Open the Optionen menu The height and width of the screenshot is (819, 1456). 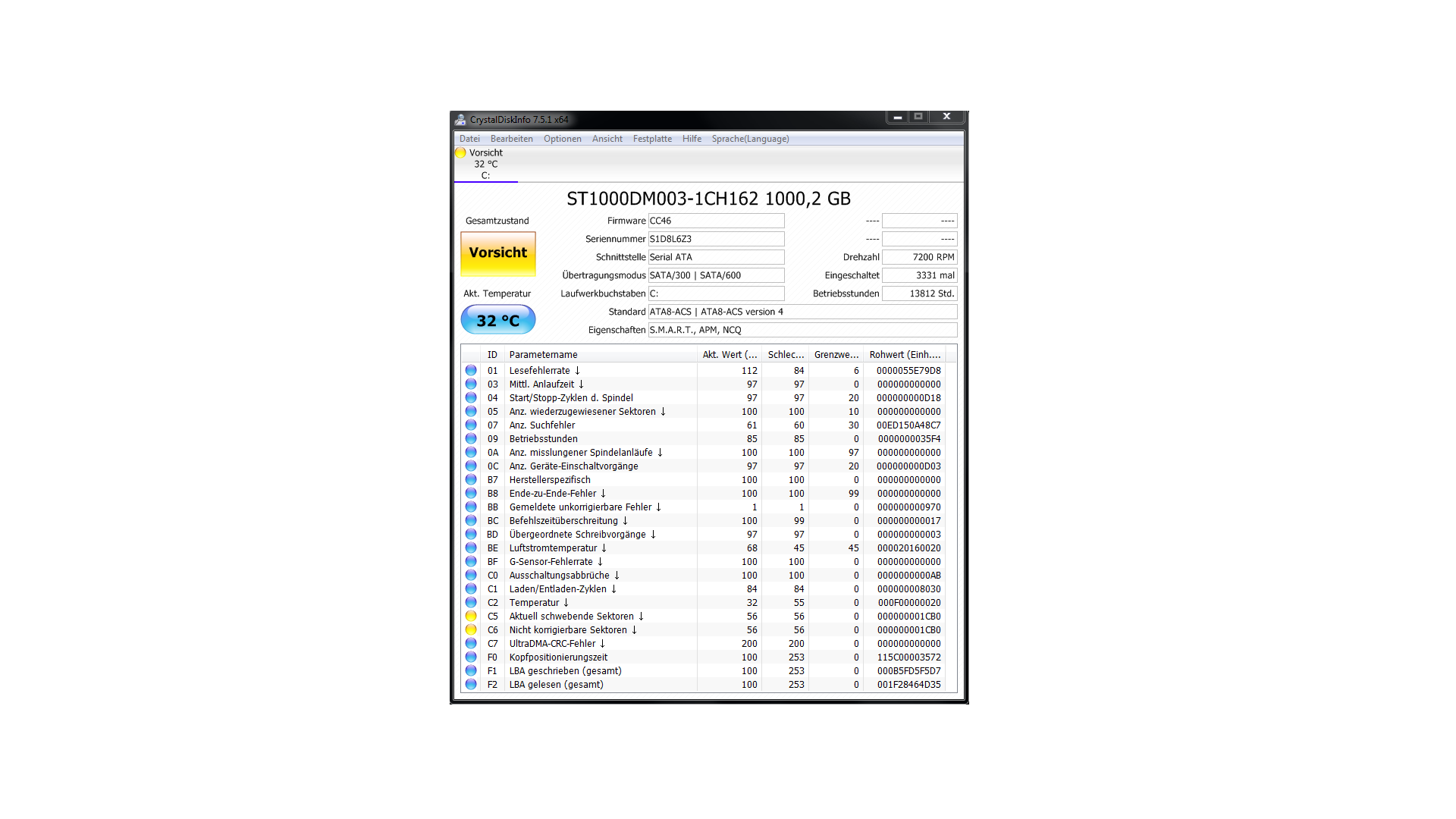click(x=562, y=139)
